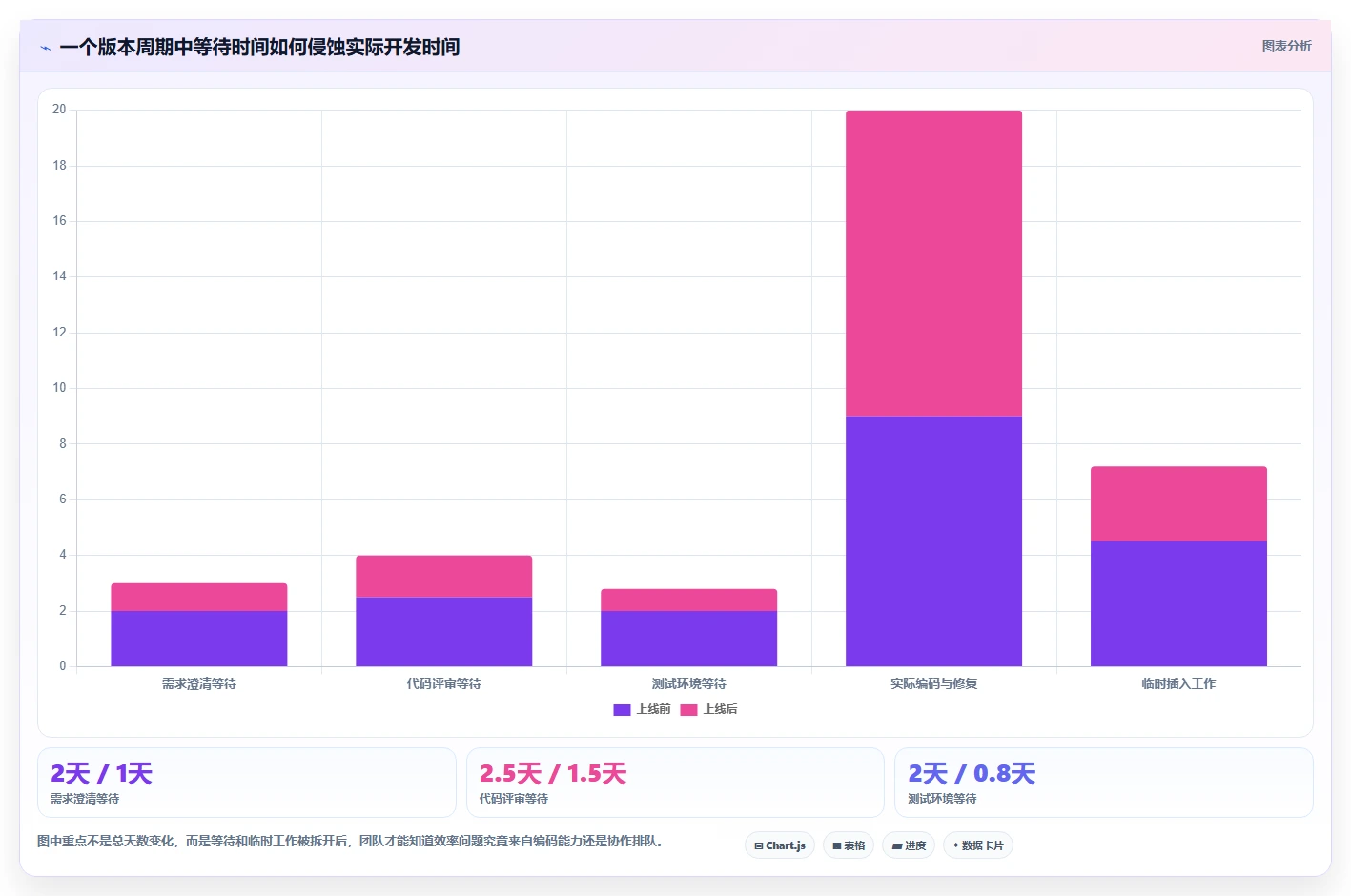Viewport: 1351px width, 896px height.
Task: Open the 2天 / 1天 stat card
Action: (x=247, y=783)
